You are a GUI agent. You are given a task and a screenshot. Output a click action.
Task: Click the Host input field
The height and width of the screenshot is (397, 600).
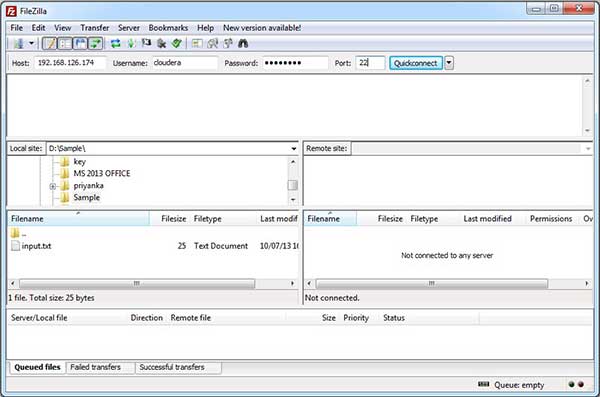70,63
